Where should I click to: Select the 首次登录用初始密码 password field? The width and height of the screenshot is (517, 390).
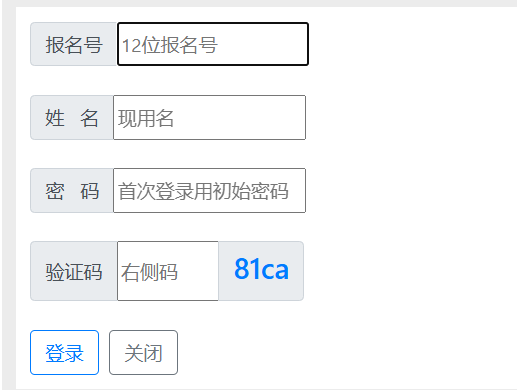(x=209, y=190)
